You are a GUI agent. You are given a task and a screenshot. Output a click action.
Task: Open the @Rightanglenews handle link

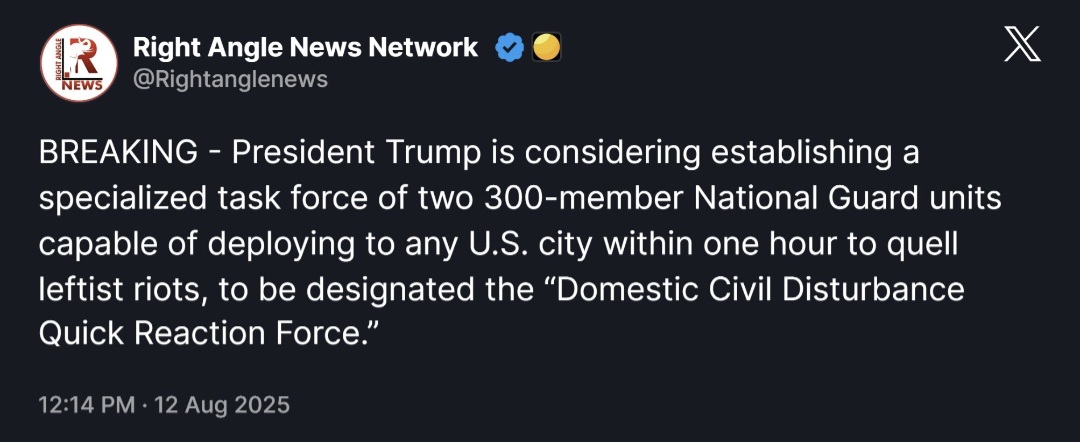click(x=230, y=79)
